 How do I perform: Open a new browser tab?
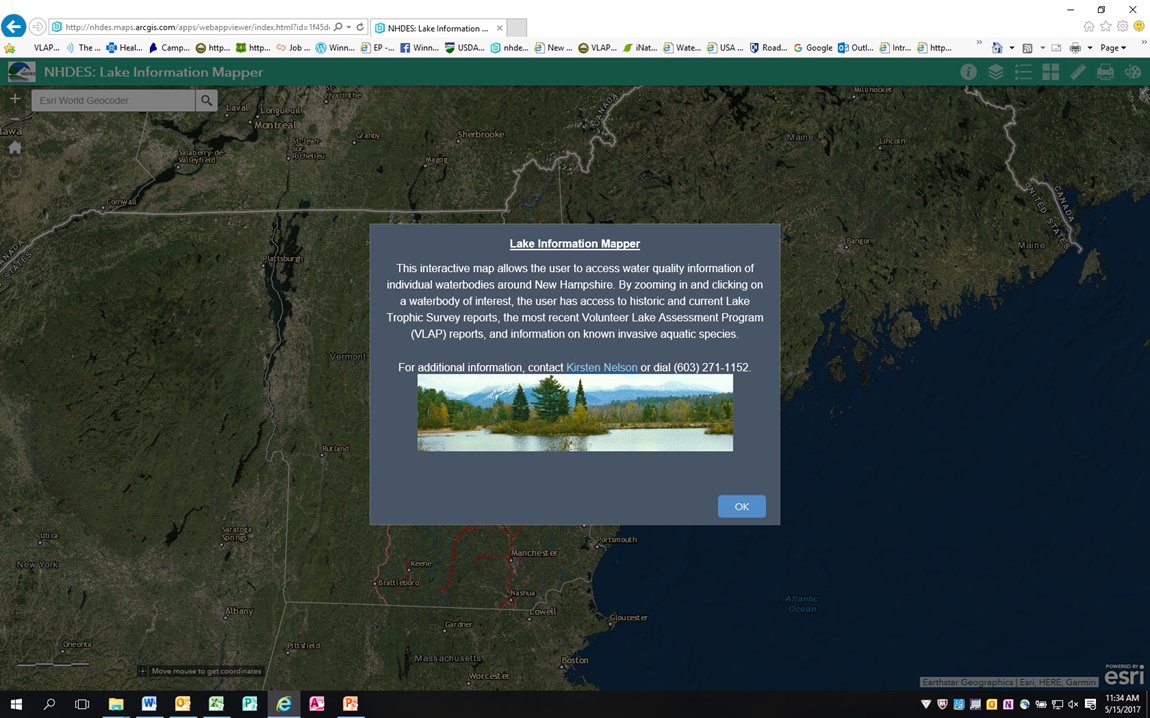pos(516,28)
